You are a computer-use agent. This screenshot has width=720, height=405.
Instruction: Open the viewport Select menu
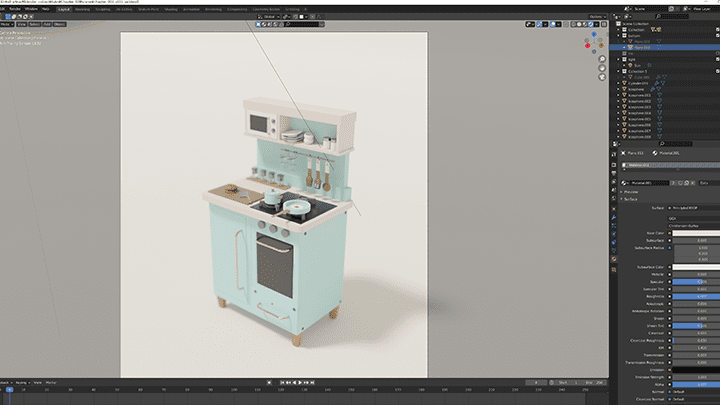pos(34,24)
